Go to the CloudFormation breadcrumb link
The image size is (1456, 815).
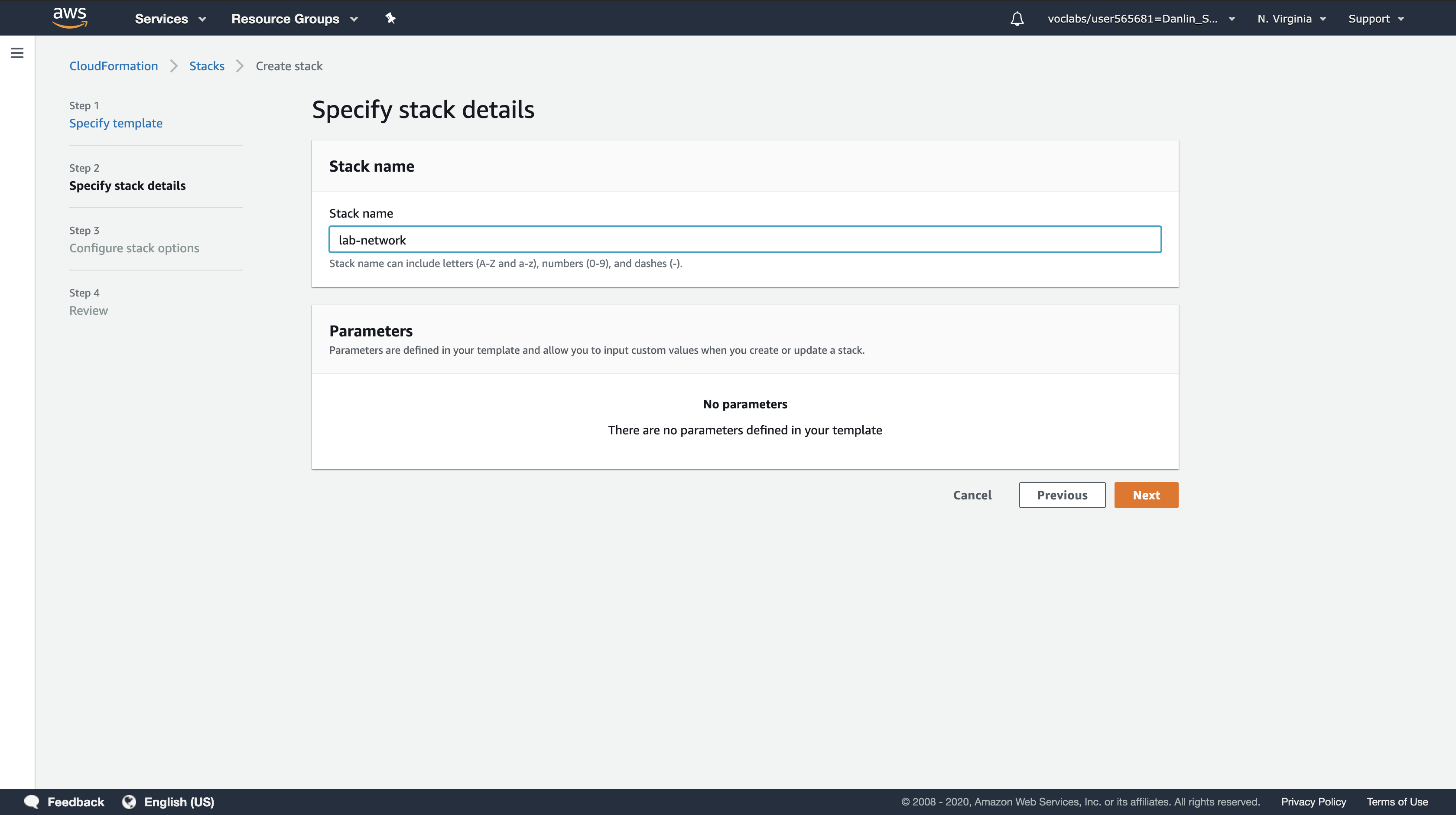coord(114,66)
